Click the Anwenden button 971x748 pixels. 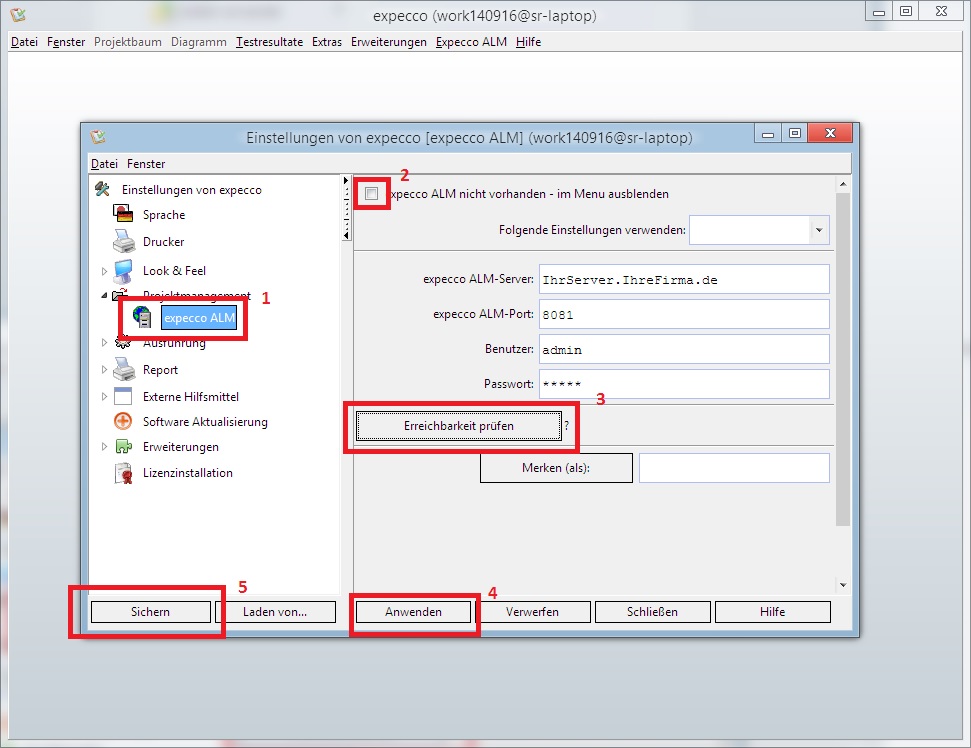tap(413, 612)
